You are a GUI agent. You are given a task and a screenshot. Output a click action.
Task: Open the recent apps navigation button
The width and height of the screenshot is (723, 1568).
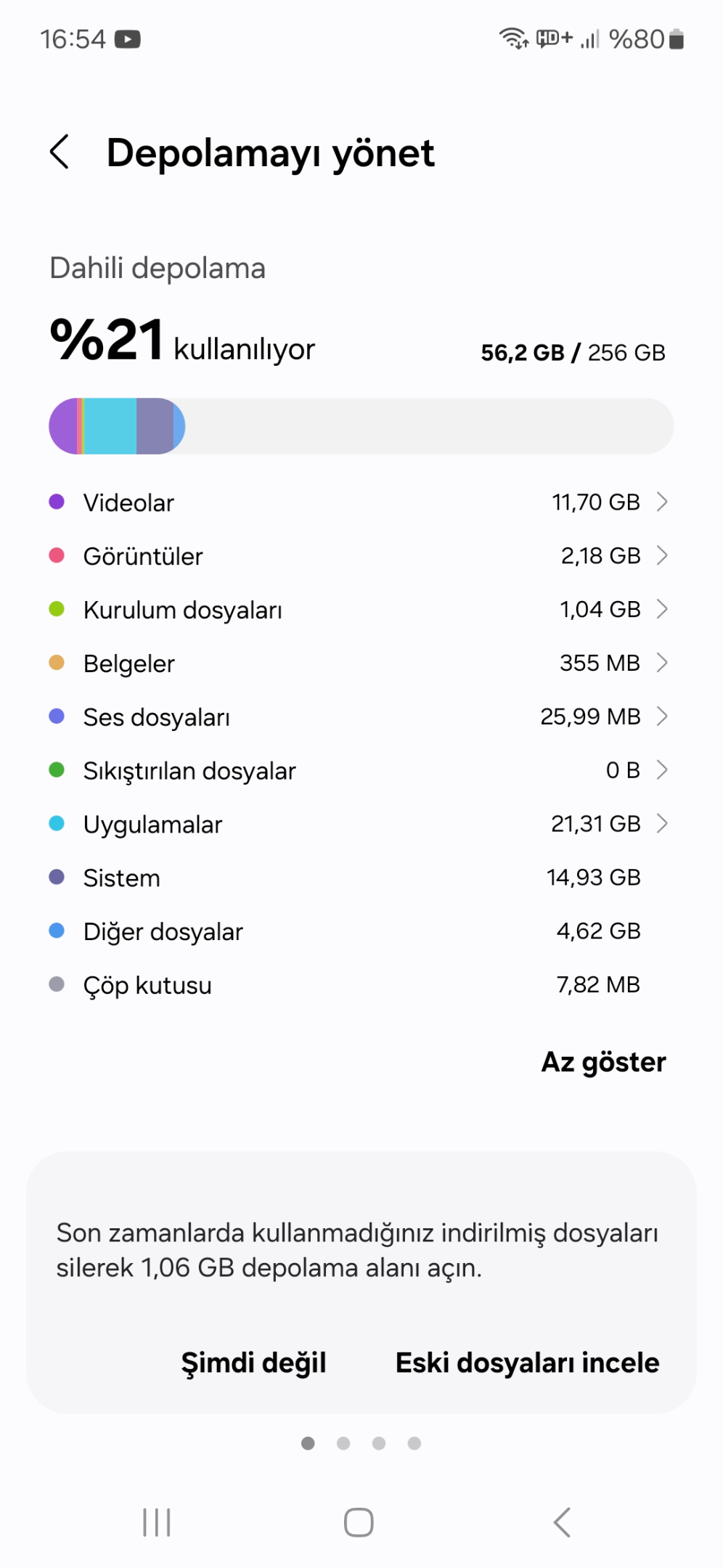[x=157, y=1522]
